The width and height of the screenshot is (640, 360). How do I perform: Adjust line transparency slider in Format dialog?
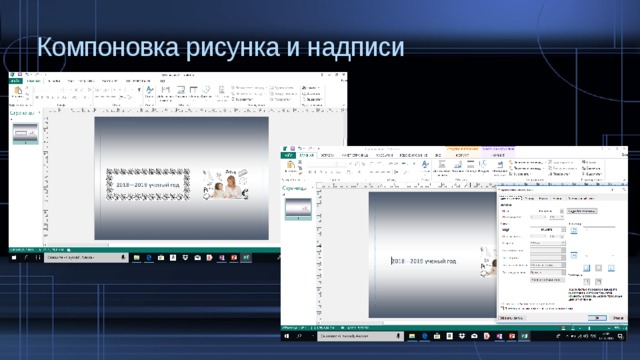click(539, 236)
